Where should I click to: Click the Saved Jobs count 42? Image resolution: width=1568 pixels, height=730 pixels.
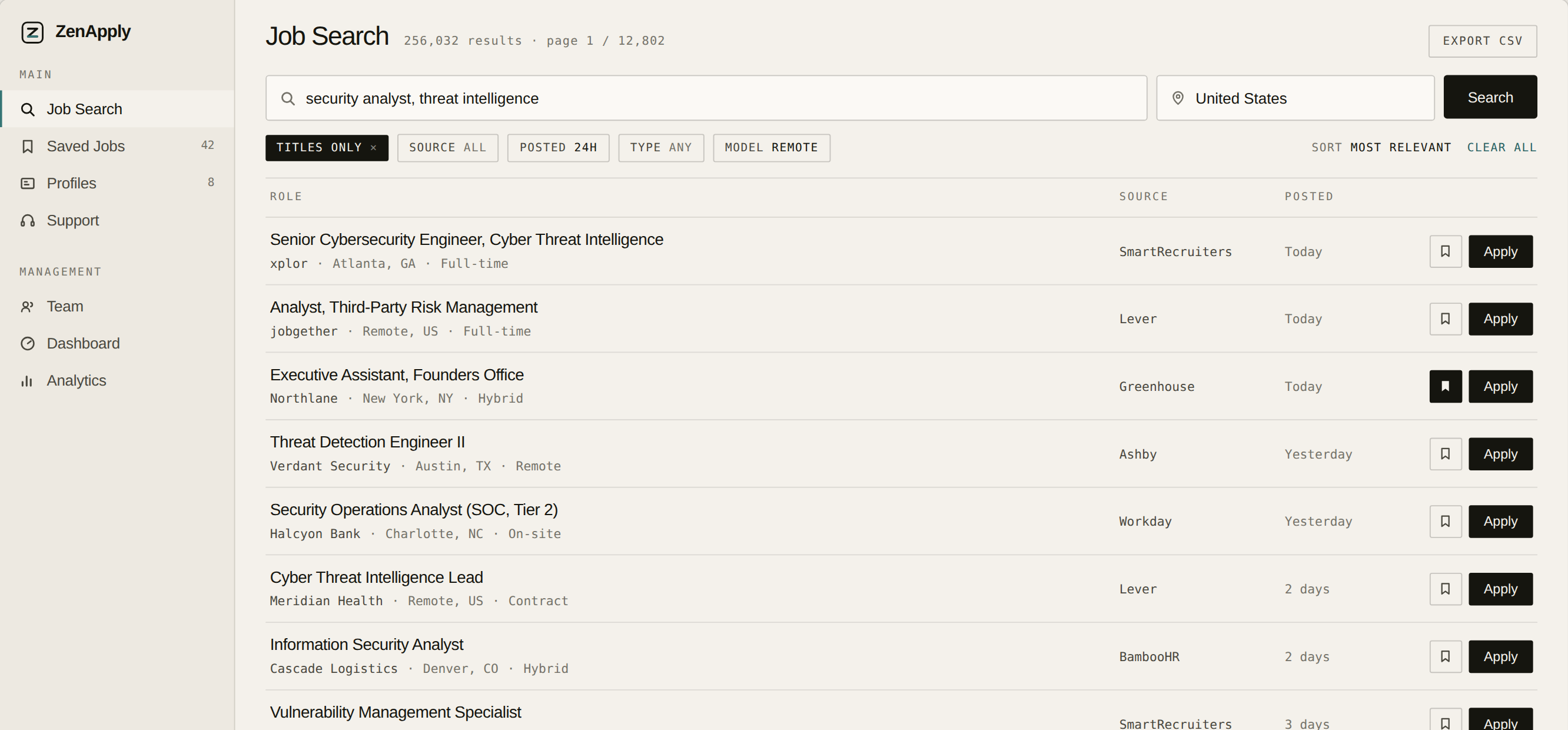click(x=208, y=145)
